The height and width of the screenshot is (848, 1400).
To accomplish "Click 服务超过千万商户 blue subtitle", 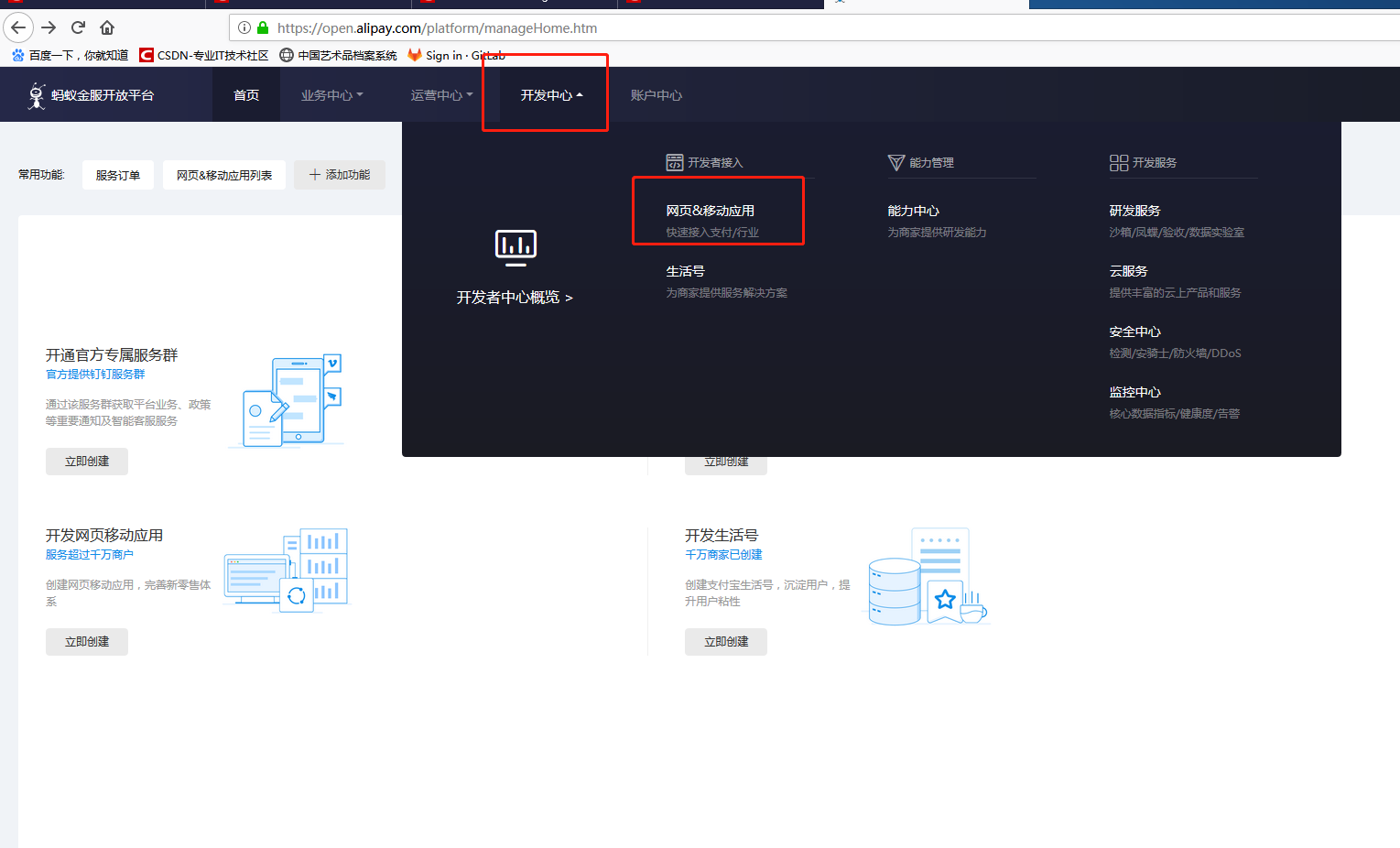I will (x=90, y=555).
